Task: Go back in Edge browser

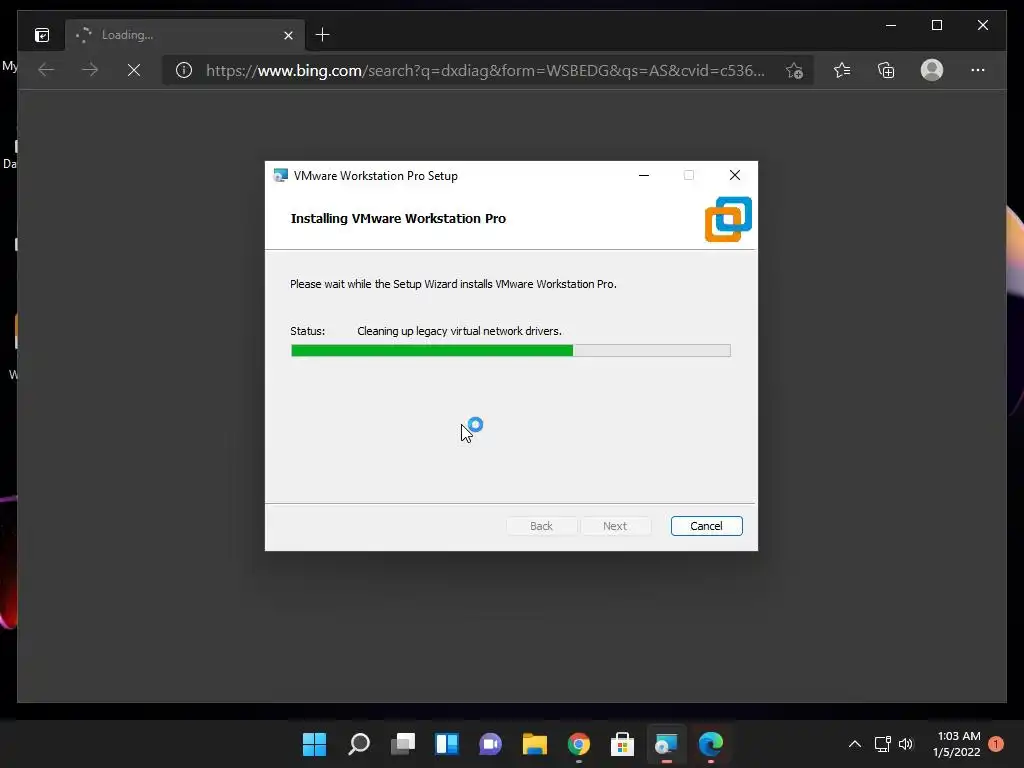Action: [46, 70]
